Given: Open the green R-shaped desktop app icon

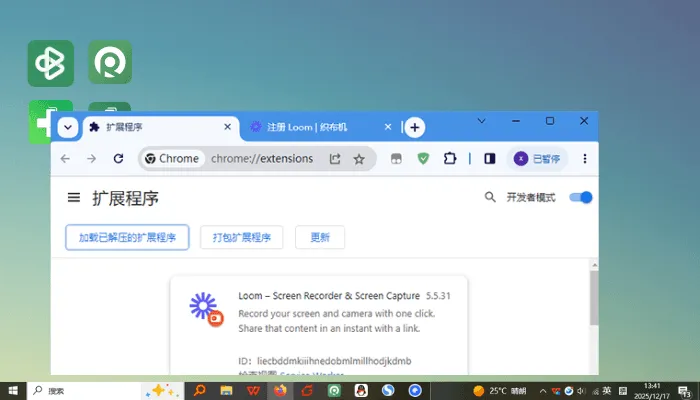Looking at the screenshot, I should (x=110, y=62).
